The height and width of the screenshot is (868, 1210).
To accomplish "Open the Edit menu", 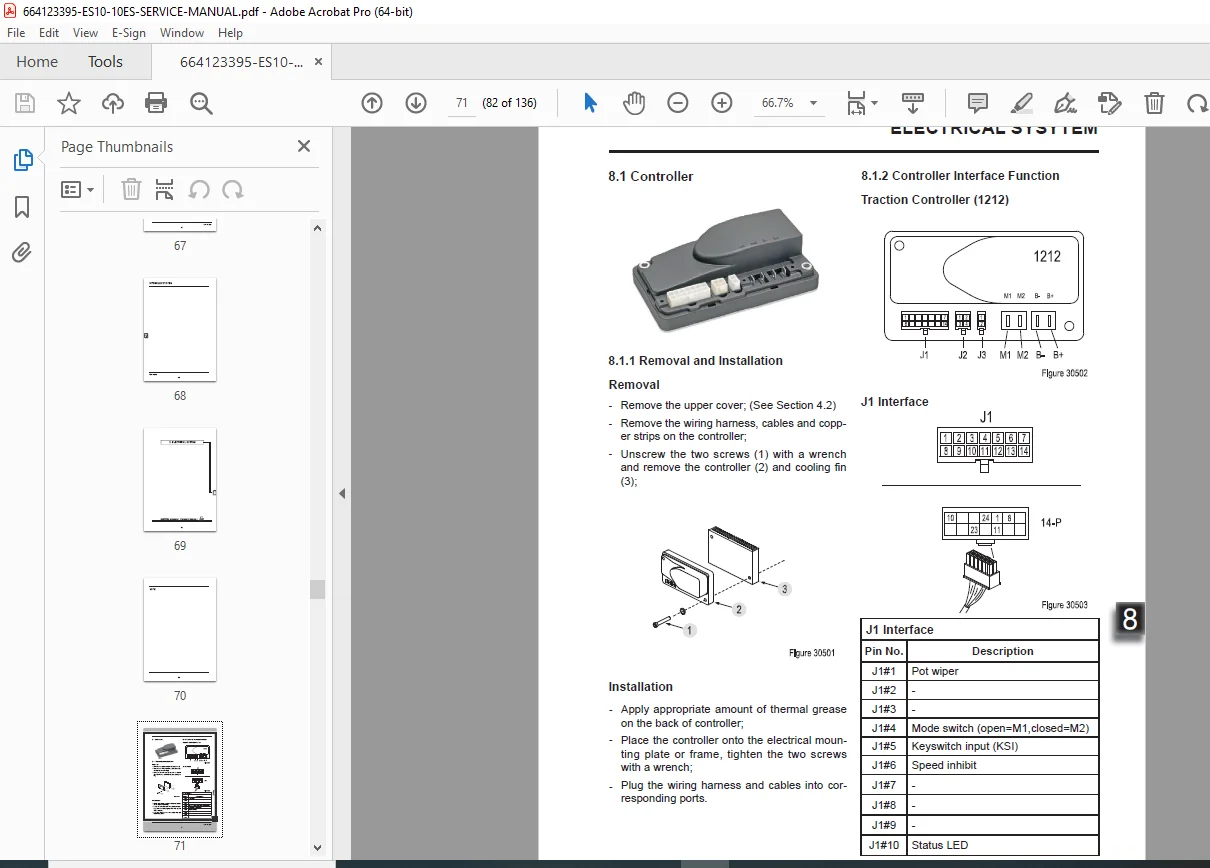I will click(x=49, y=32).
